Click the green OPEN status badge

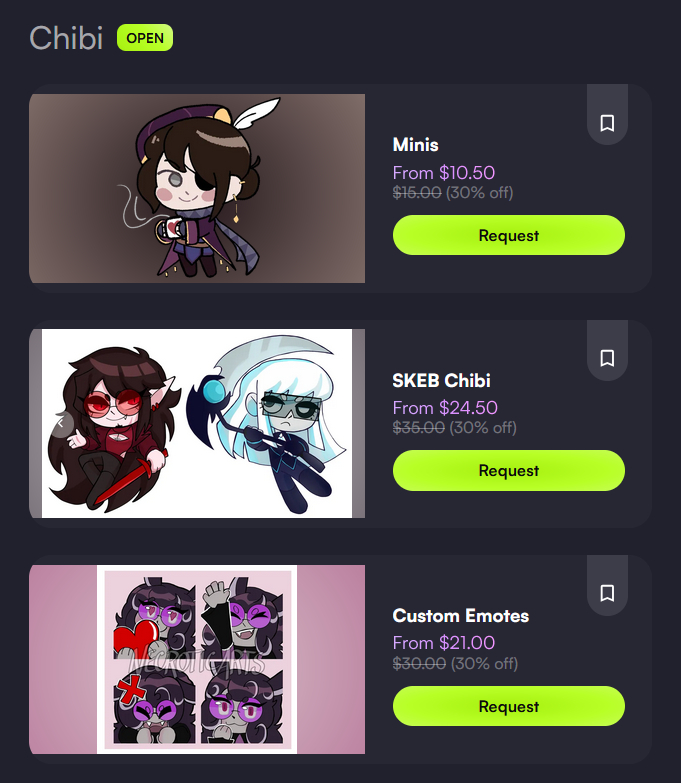[145, 38]
